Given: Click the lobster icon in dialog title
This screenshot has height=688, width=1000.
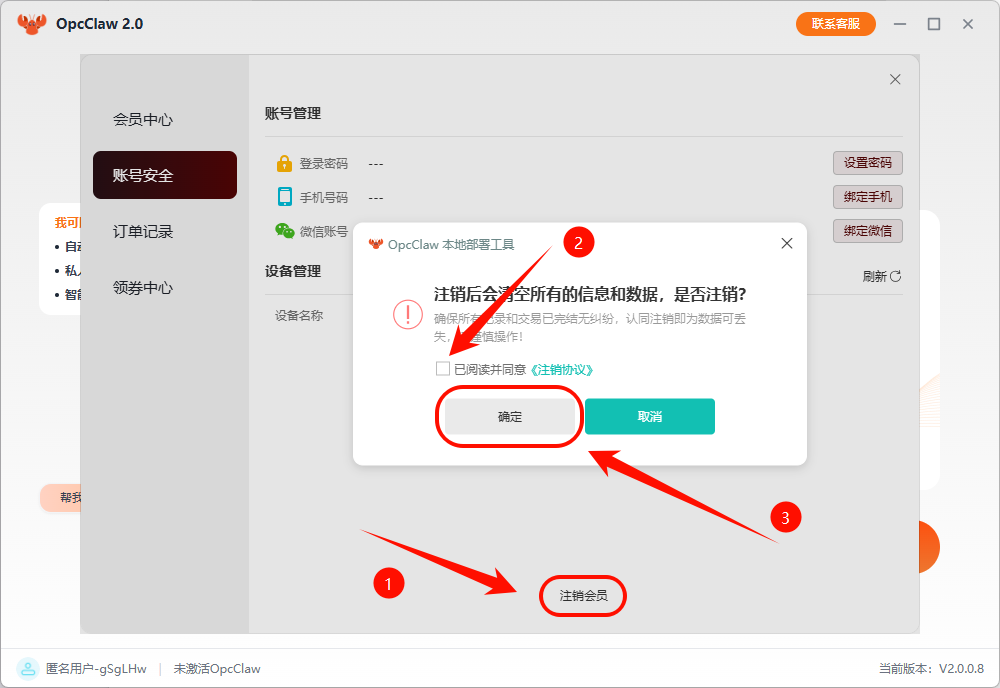Looking at the screenshot, I should pos(376,244).
